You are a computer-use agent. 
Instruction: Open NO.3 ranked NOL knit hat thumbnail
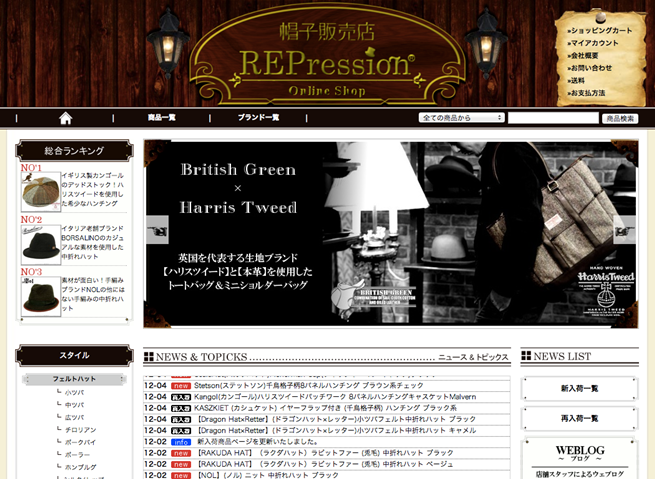41,297
